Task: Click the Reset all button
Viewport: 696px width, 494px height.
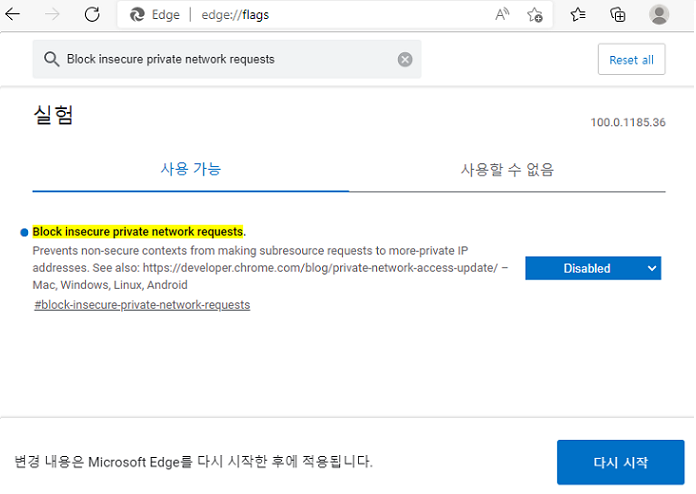Action: point(631,59)
